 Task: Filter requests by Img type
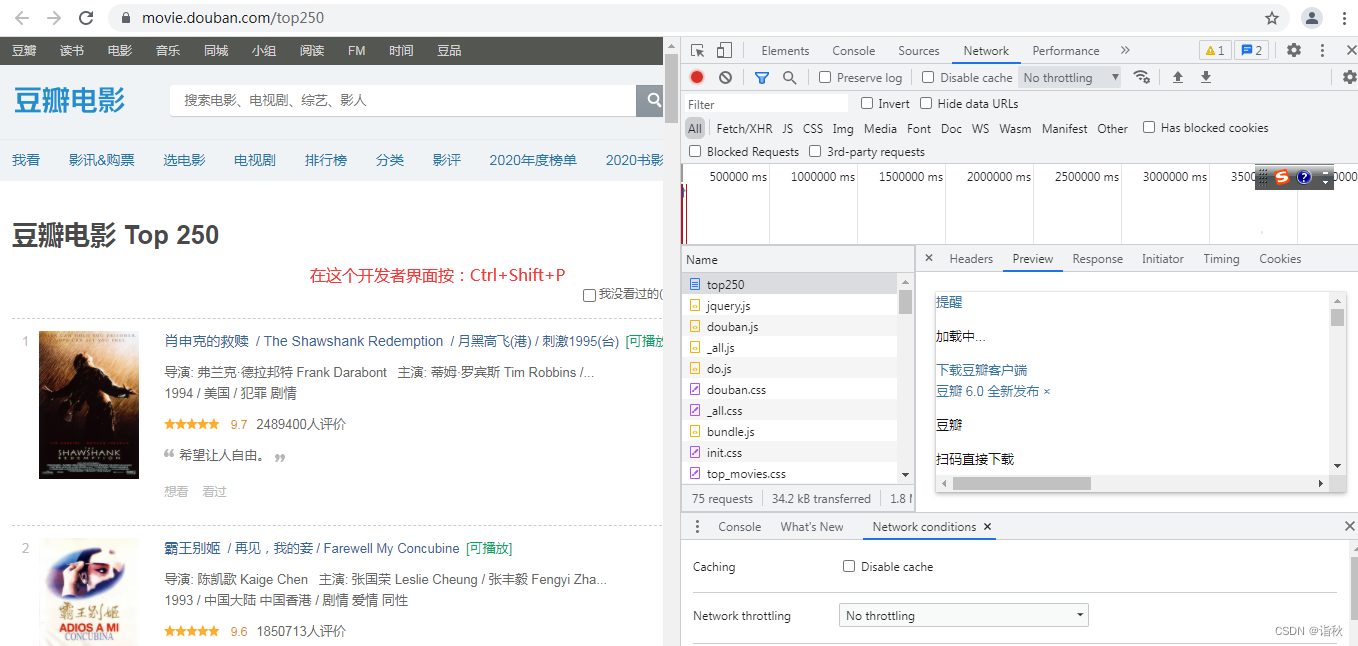[843, 128]
